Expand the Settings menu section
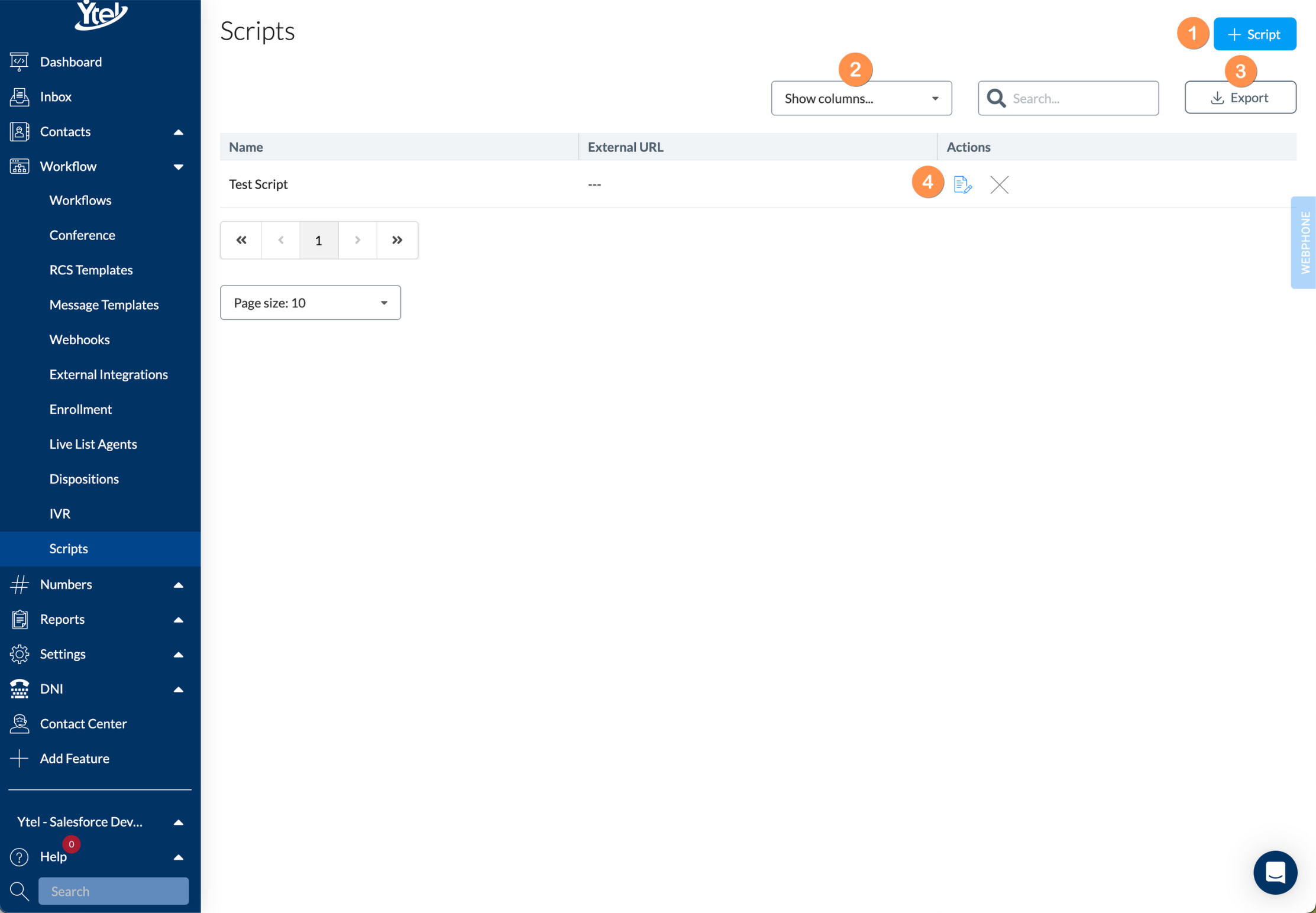 click(178, 654)
